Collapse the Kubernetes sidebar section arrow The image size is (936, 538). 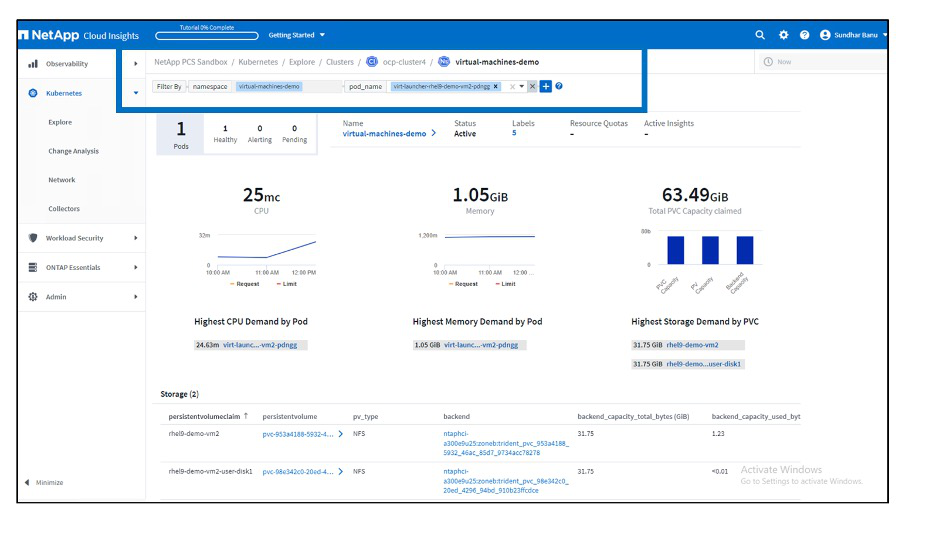[135, 94]
